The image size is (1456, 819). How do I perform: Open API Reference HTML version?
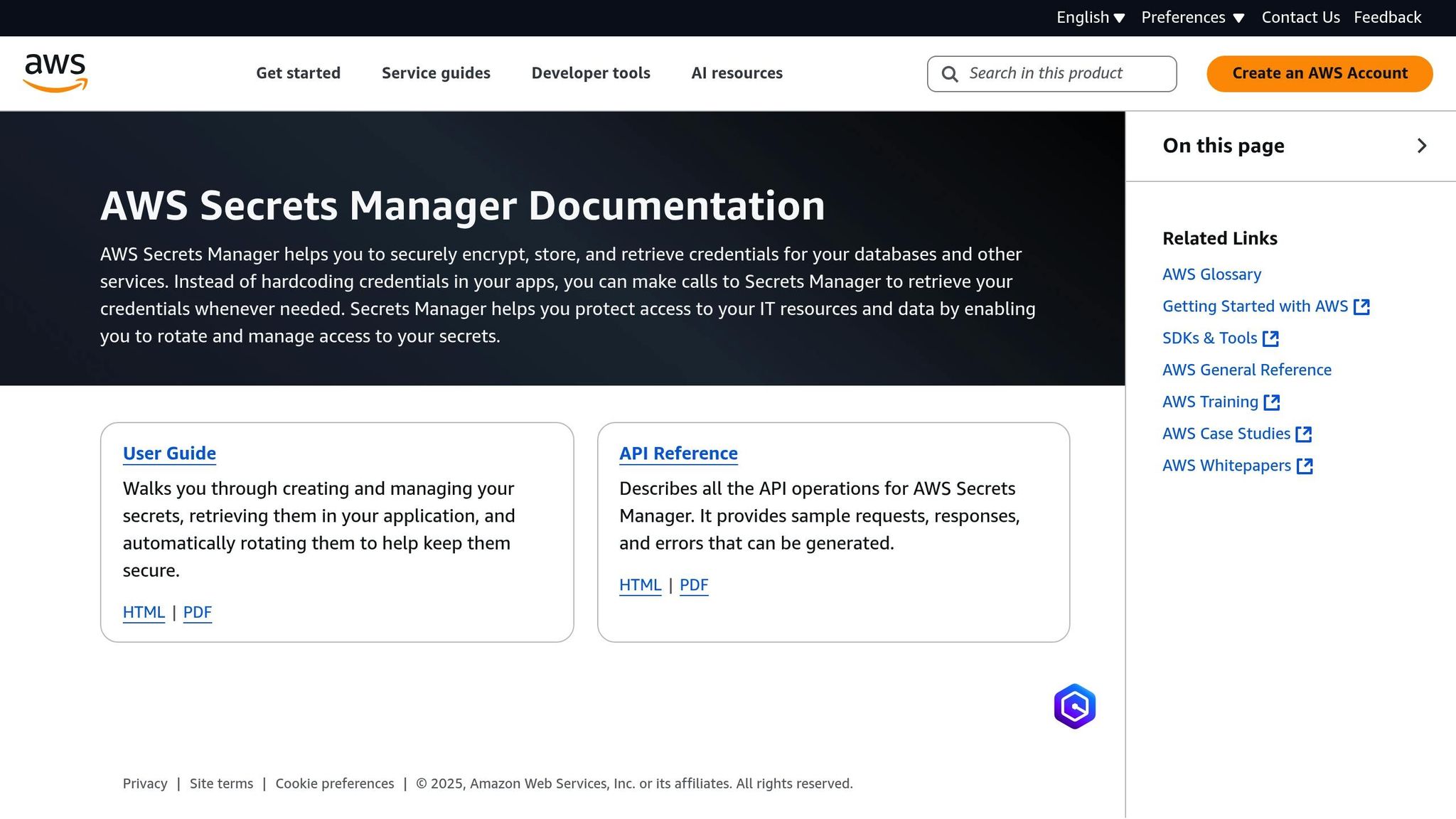(640, 585)
